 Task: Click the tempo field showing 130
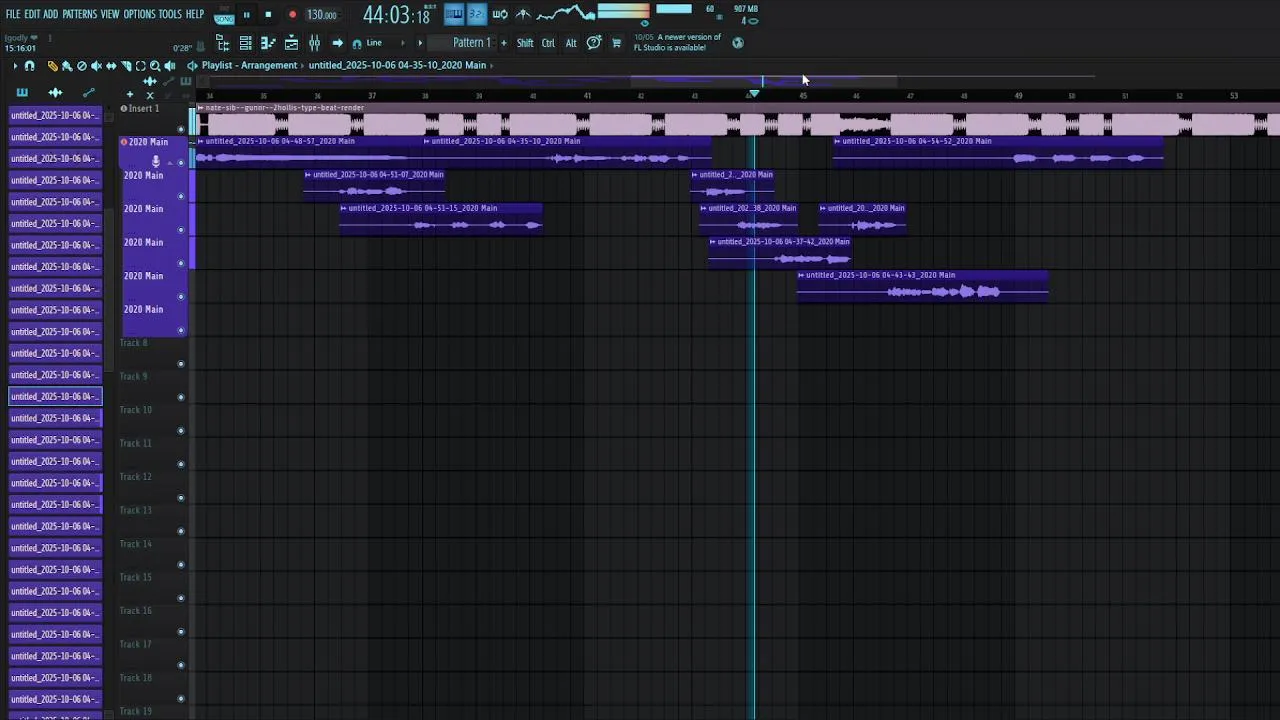pyautogui.click(x=322, y=15)
